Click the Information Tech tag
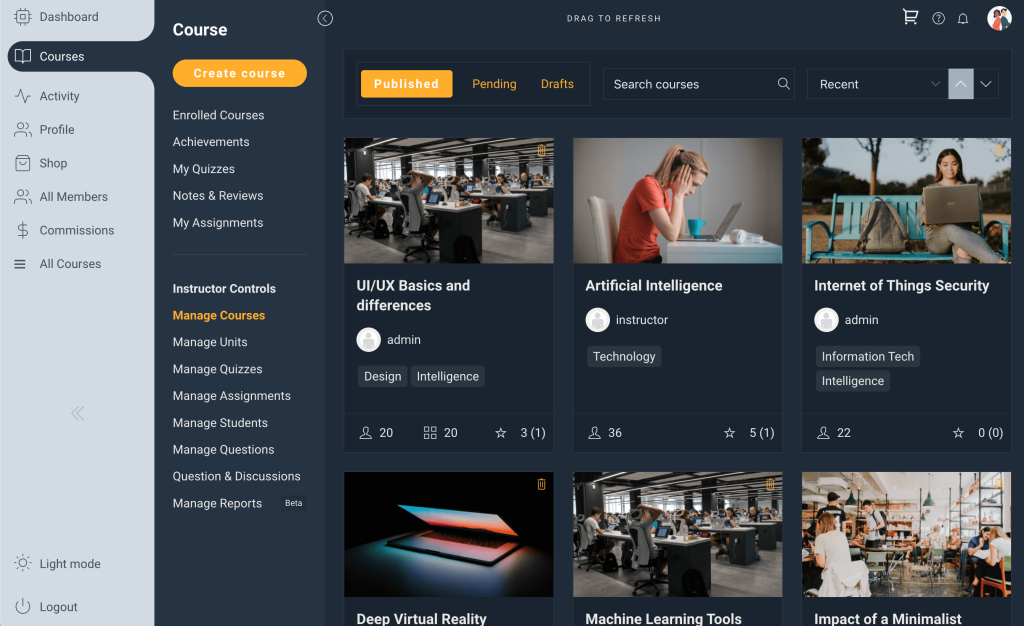Viewport: 1024px width, 626px height. point(867,356)
